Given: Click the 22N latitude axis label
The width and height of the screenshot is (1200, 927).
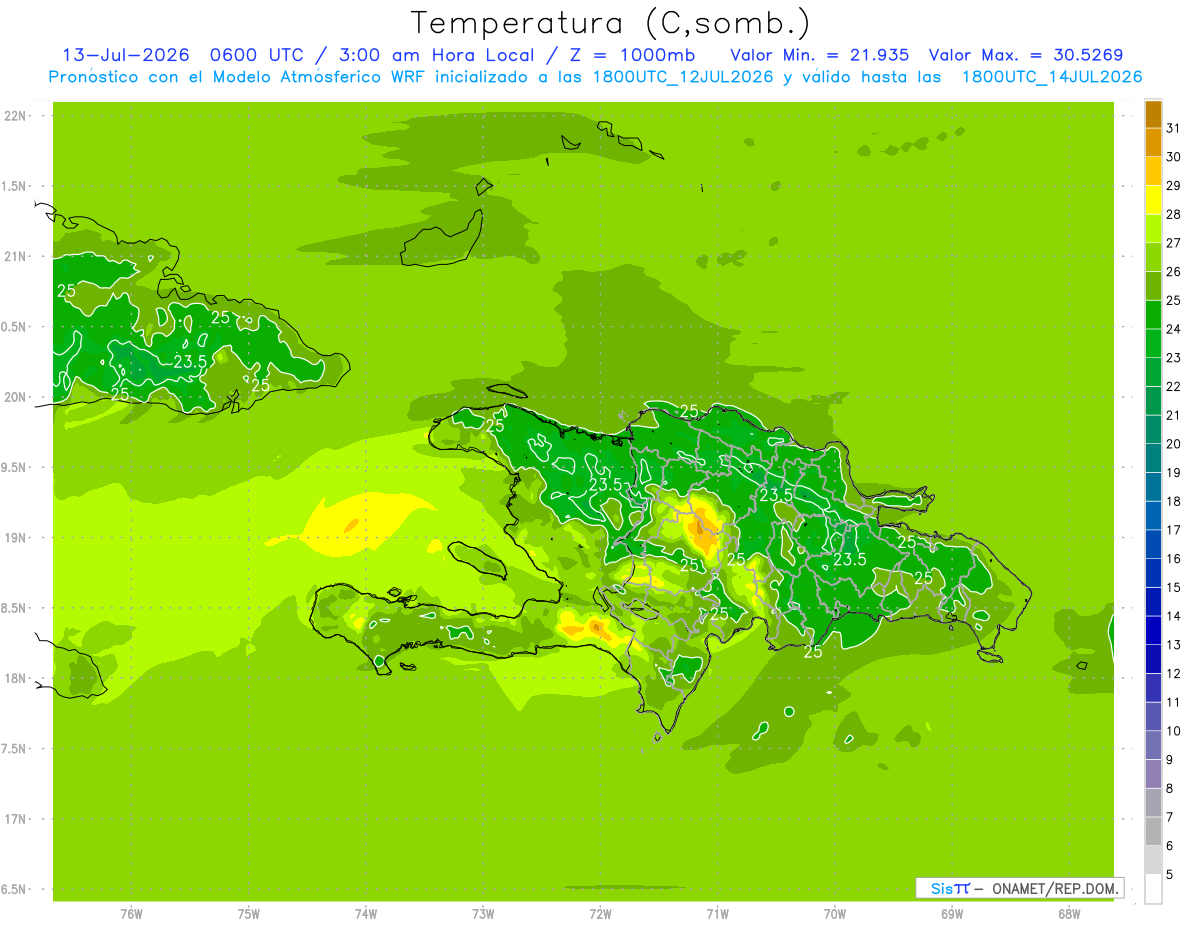Looking at the screenshot, I should [15, 116].
